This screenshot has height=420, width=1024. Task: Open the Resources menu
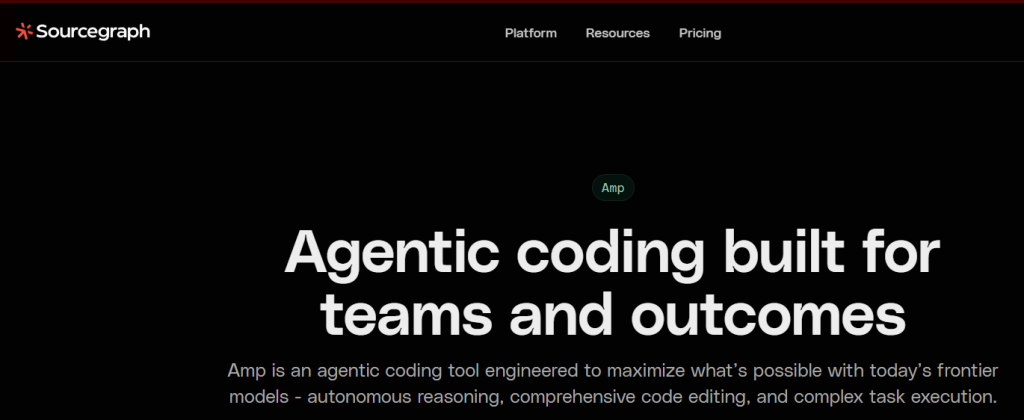pos(617,33)
